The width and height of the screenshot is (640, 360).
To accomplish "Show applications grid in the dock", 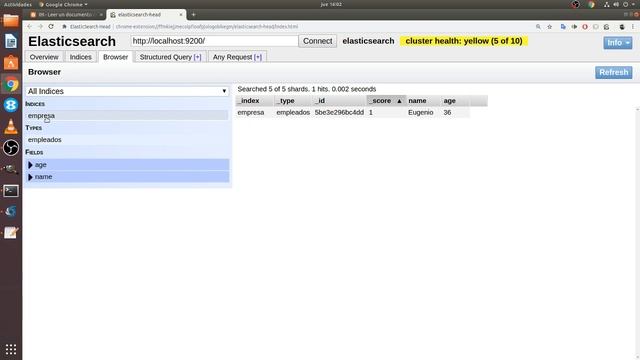I will click(x=11, y=349).
